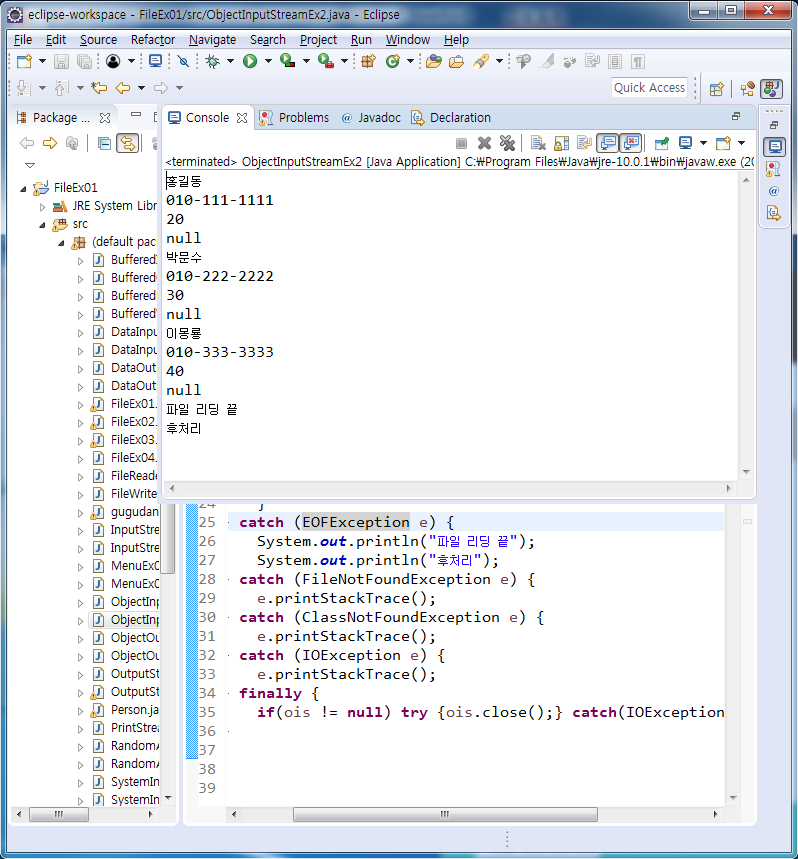
Task: Click Collapse All in Package Explorer
Action: [104, 144]
